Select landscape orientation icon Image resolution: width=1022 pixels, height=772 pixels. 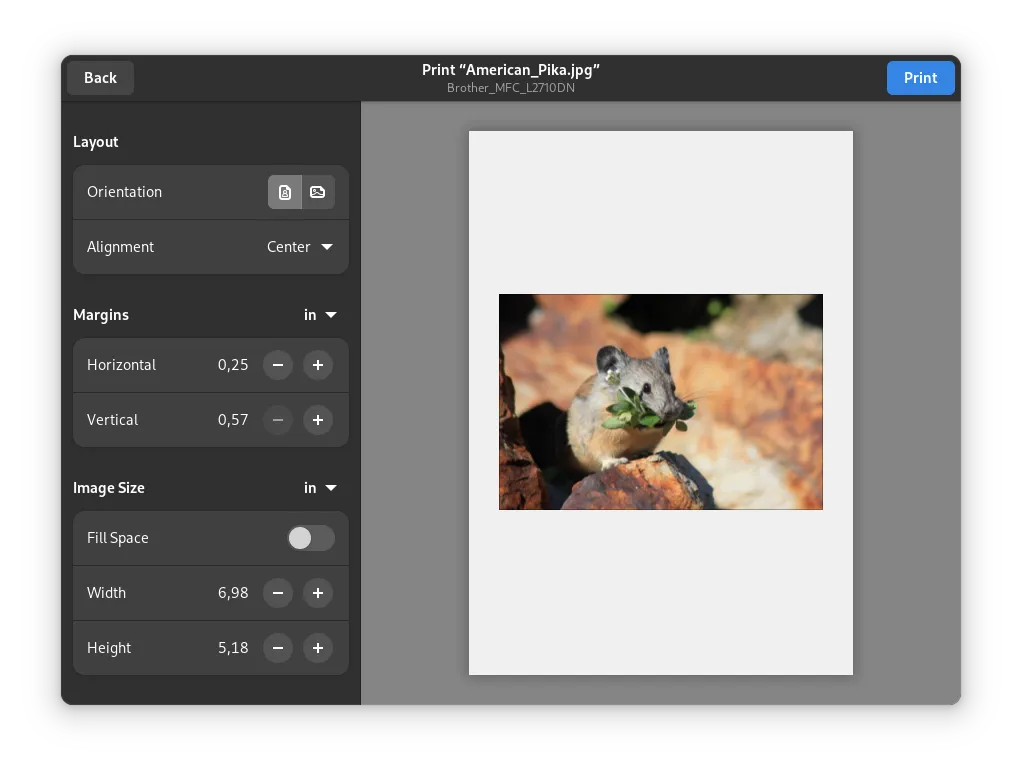(x=318, y=192)
